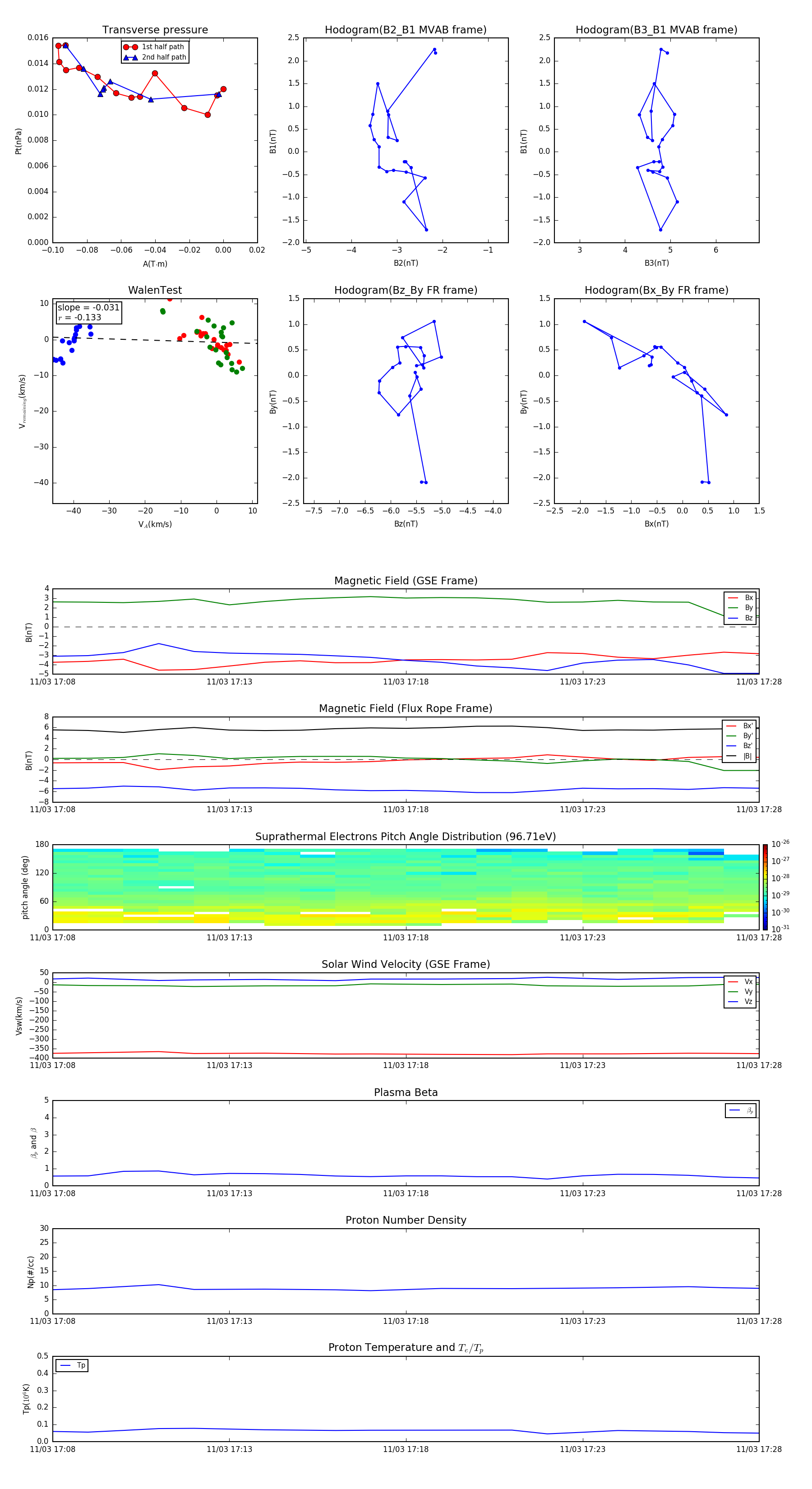Image resolution: width=812 pixels, height=1489 pixels.
Task: Click the "Proton Temperature and Te/Tp" title
Action: pyautogui.click(x=406, y=1348)
